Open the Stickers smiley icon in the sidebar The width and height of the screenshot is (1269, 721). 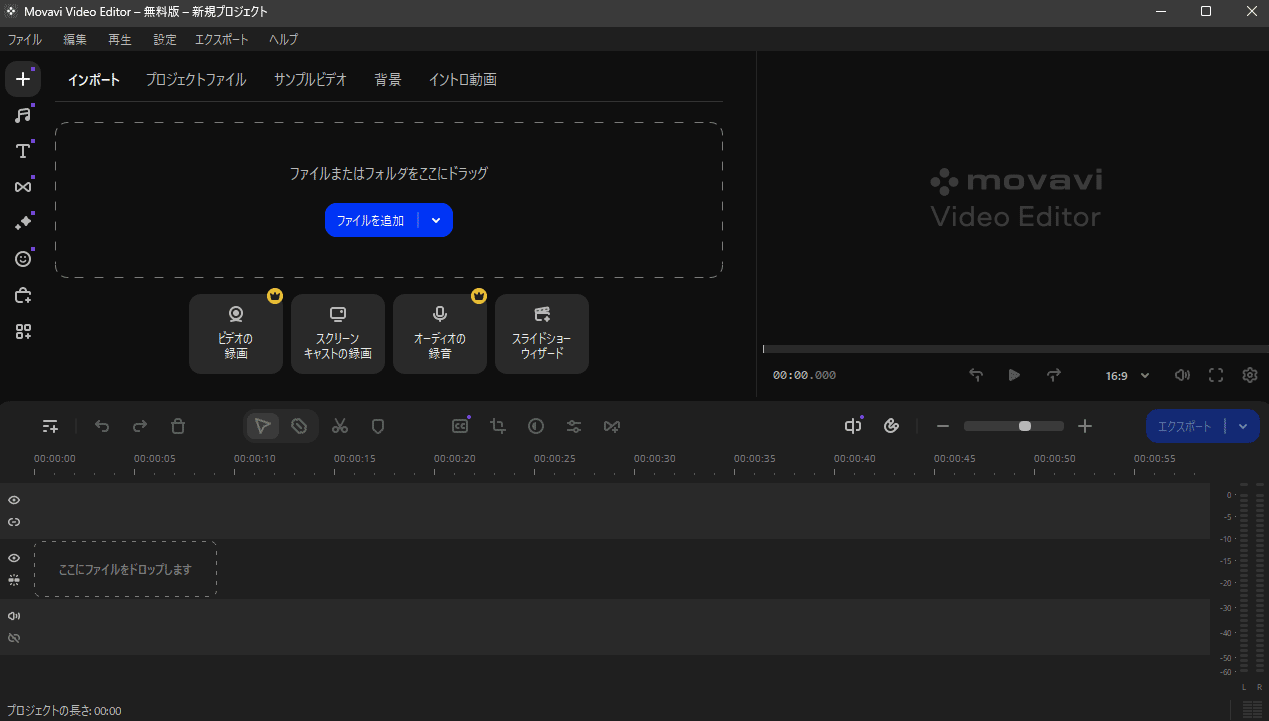[x=23, y=258]
